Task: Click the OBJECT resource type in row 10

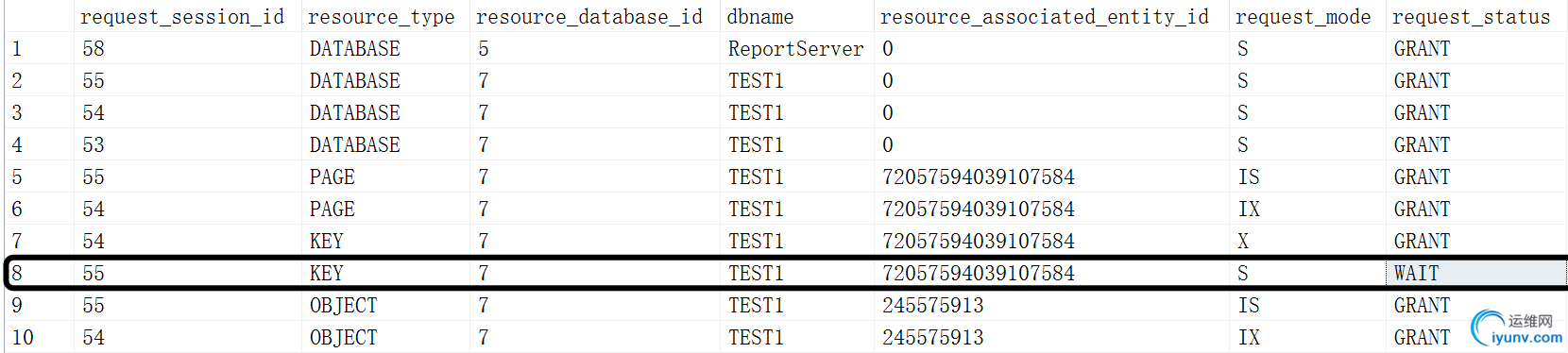Action: click(x=385, y=337)
